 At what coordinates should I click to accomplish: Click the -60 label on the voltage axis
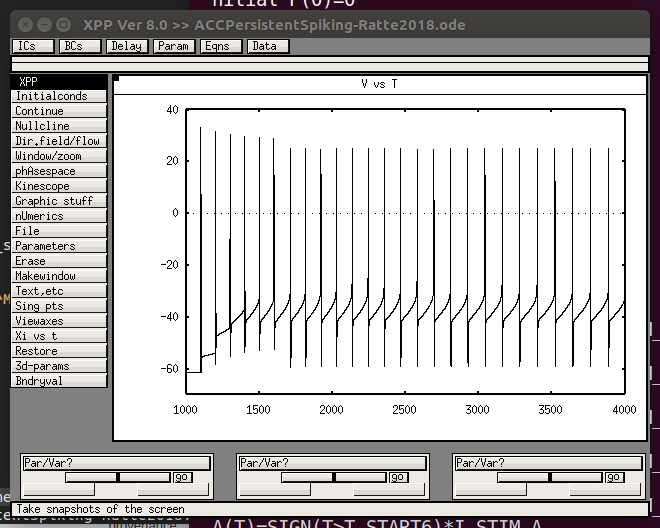point(170,369)
